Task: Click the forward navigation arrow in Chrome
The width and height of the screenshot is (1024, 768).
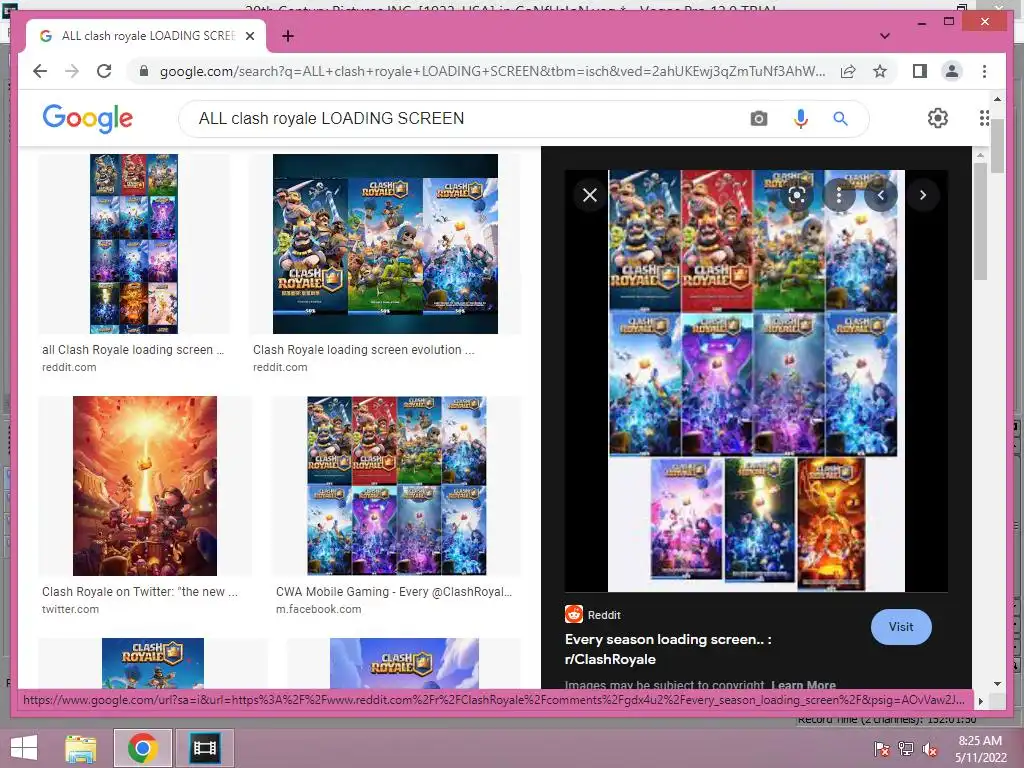Action: pyautogui.click(x=72, y=71)
